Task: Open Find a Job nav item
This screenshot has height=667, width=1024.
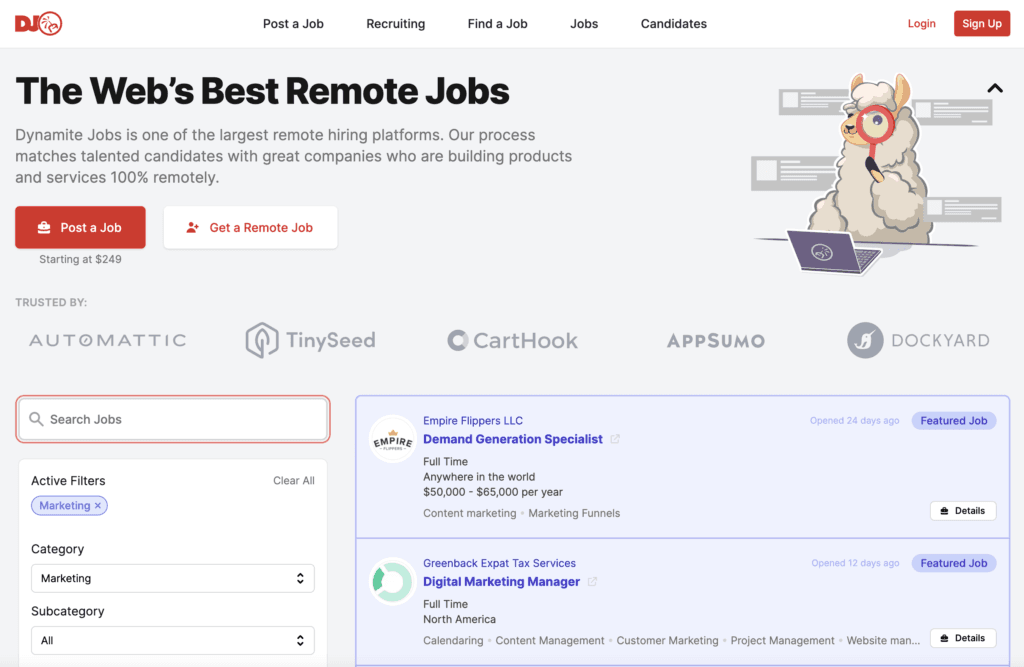Action: (498, 24)
